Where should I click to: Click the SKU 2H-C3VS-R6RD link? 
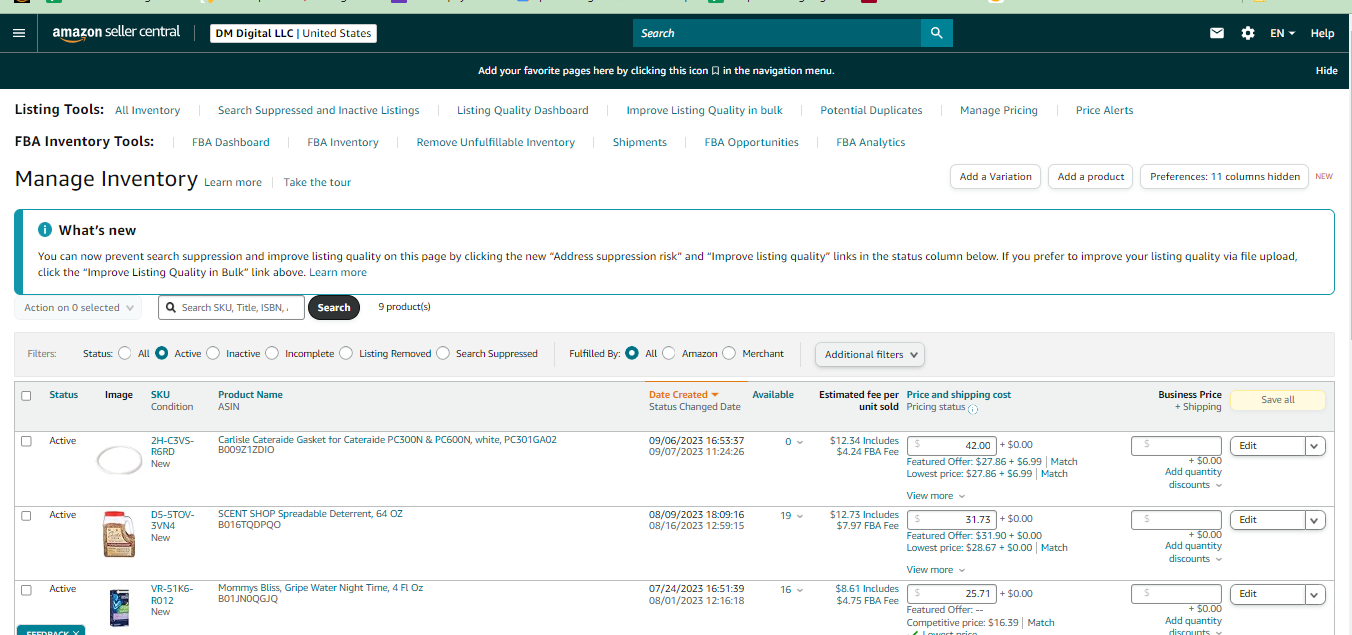(172, 446)
